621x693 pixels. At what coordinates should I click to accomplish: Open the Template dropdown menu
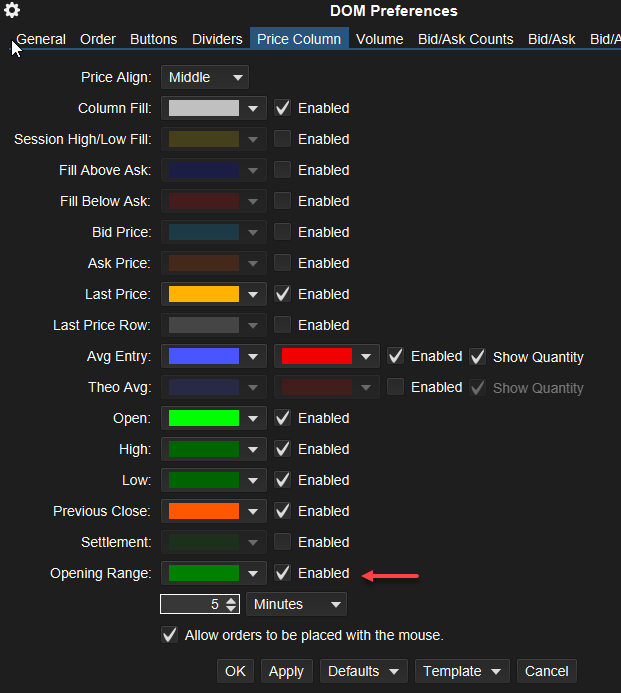point(462,671)
